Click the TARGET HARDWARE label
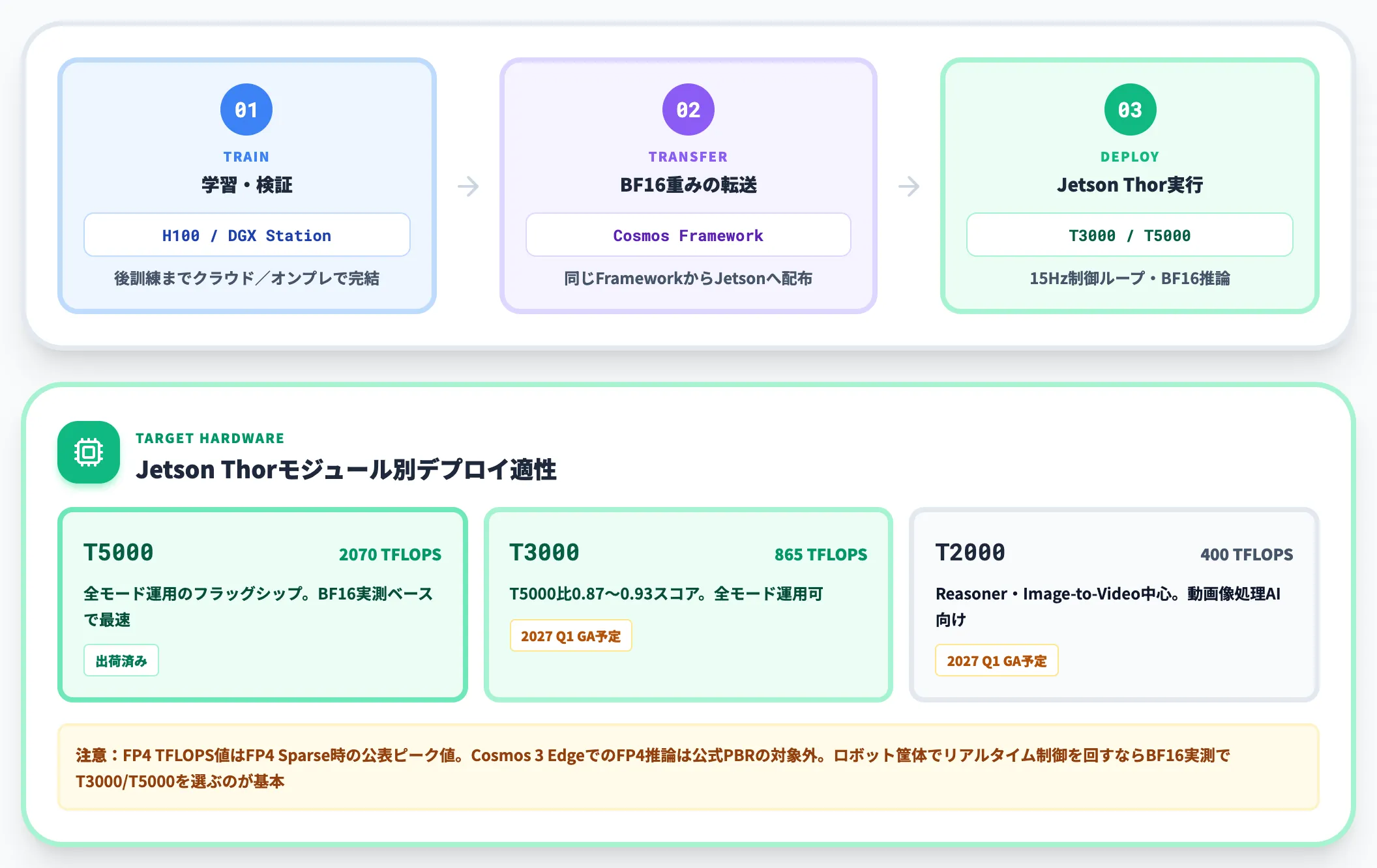Image resolution: width=1377 pixels, height=868 pixels. coord(210,439)
